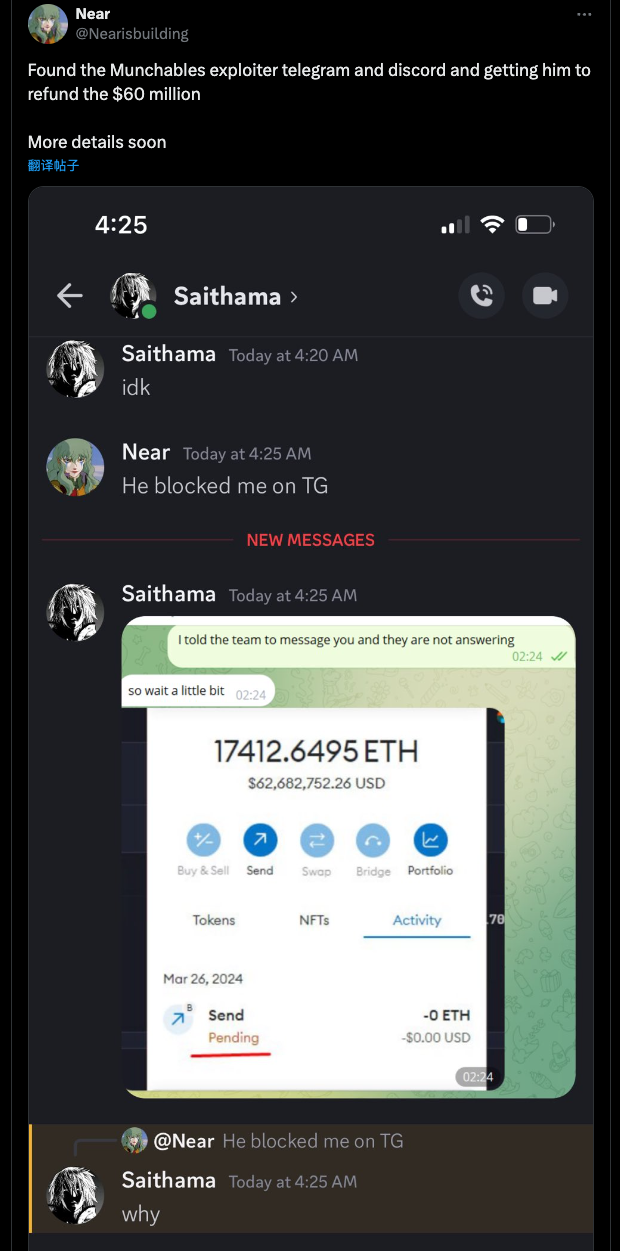
Task: Open the tweet's three-dot more options menu
Action: point(584,15)
